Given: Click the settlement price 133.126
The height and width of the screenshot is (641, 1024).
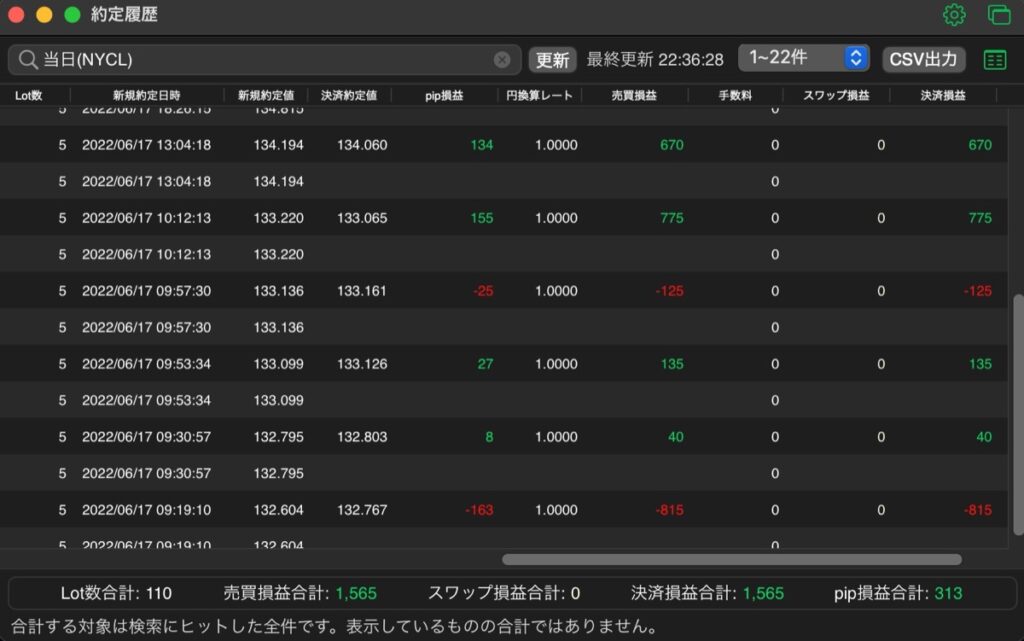Looking at the screenshot, I should 362,364.
